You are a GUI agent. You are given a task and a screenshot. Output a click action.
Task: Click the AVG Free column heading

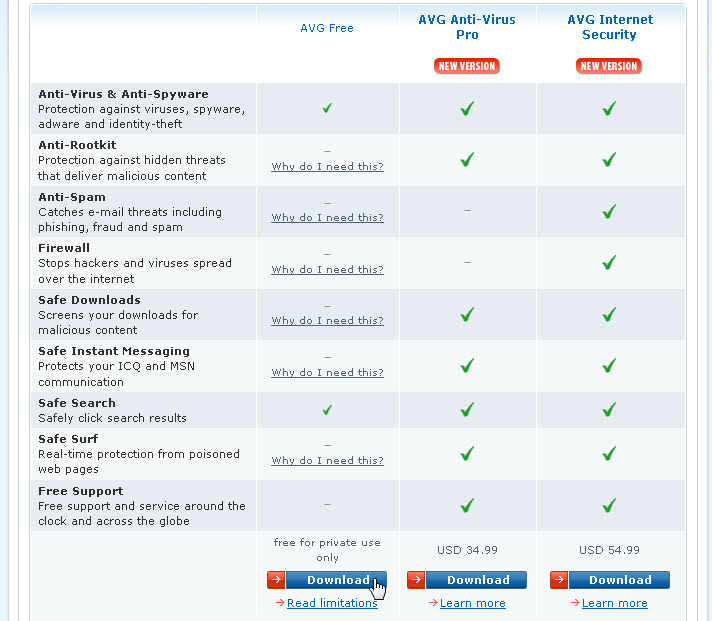coord(327,28)
